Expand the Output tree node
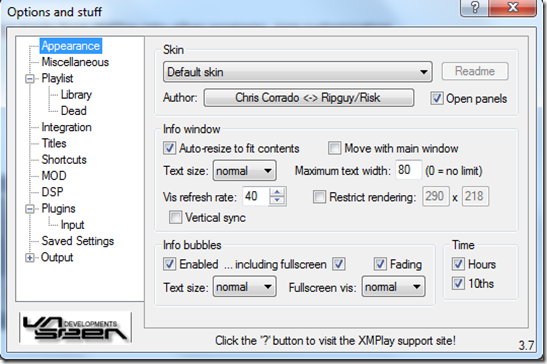The height and width of the screenshot is (364, 547). pyautogui.click(x=30, y=258)
